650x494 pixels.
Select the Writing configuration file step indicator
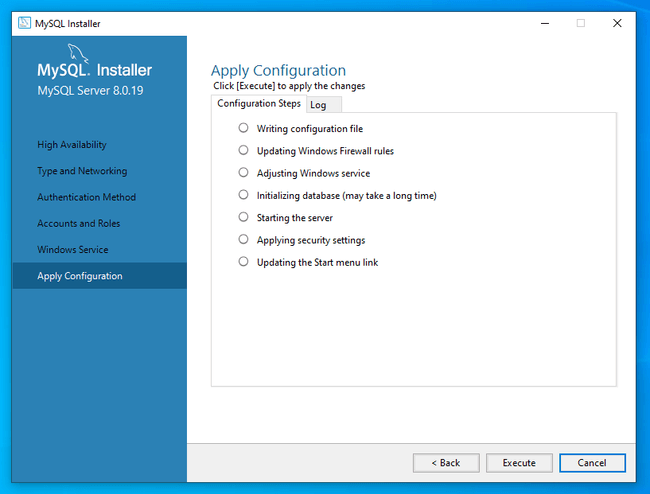243,128
